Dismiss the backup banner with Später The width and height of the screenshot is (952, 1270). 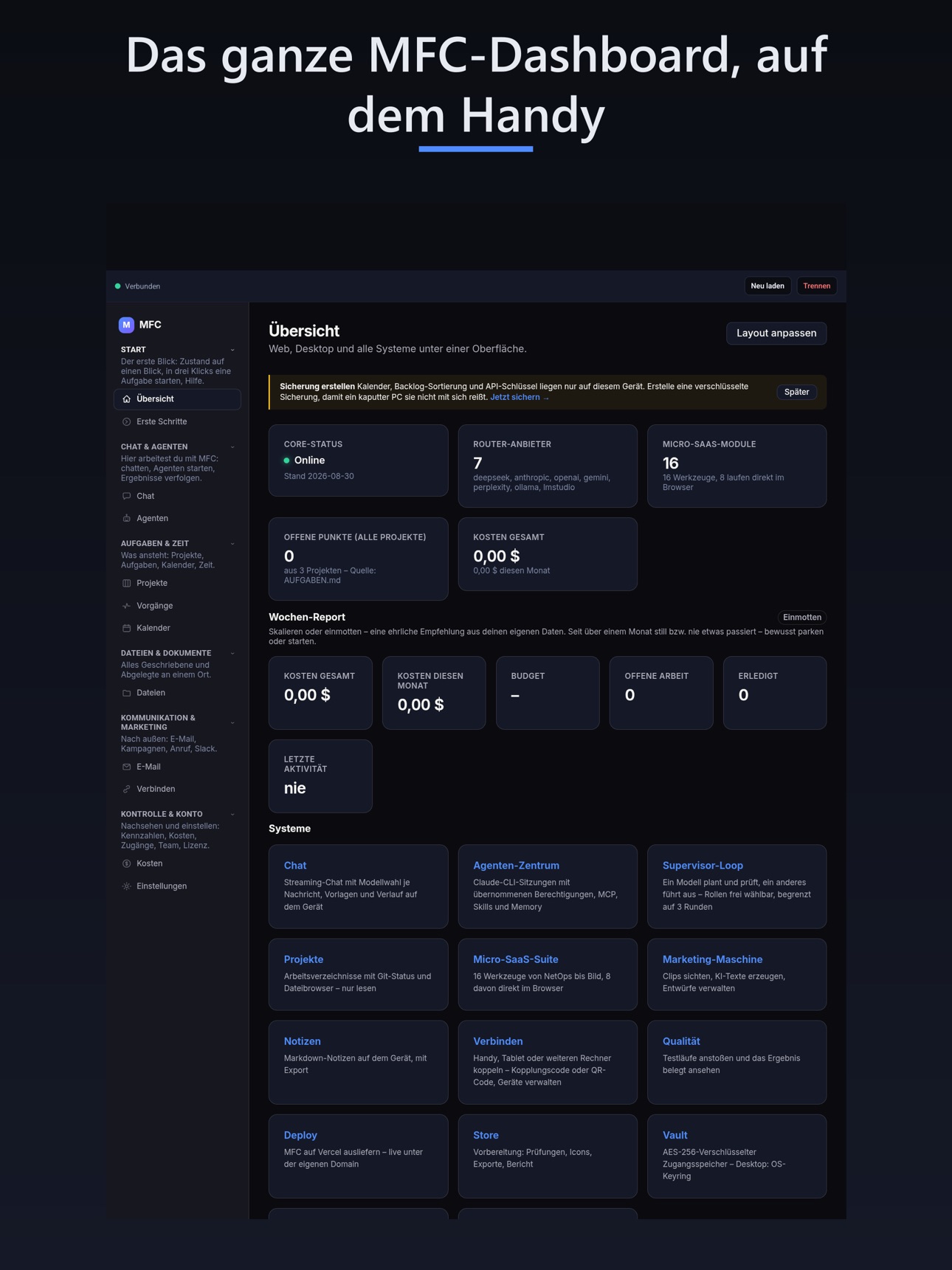[796, 393]
